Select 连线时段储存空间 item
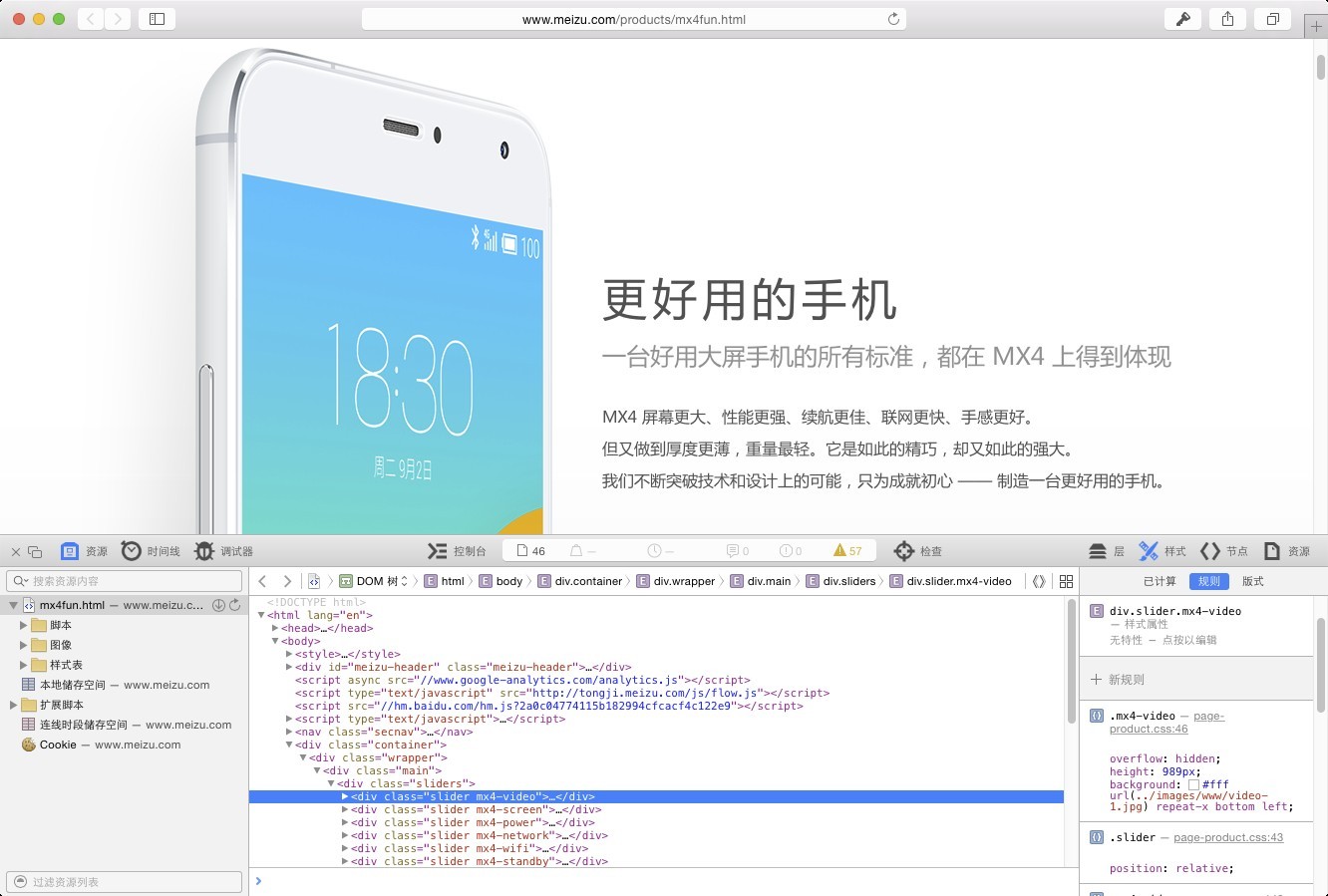The image size is (1328, 896). click(125, 725)
